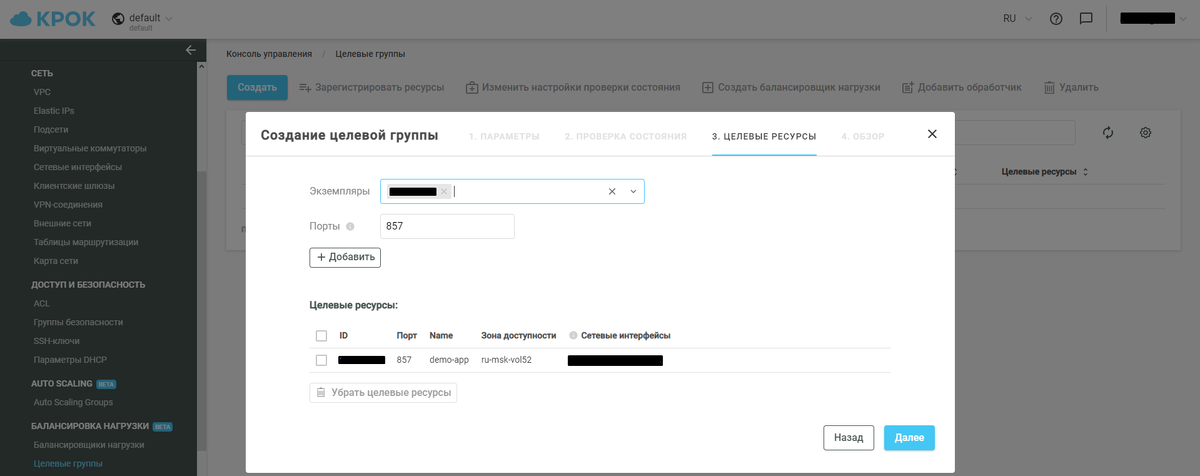Open table settings gear icon
Image resolution: width=1200 pixels, height=476 pixels.
click(1146, 132)
